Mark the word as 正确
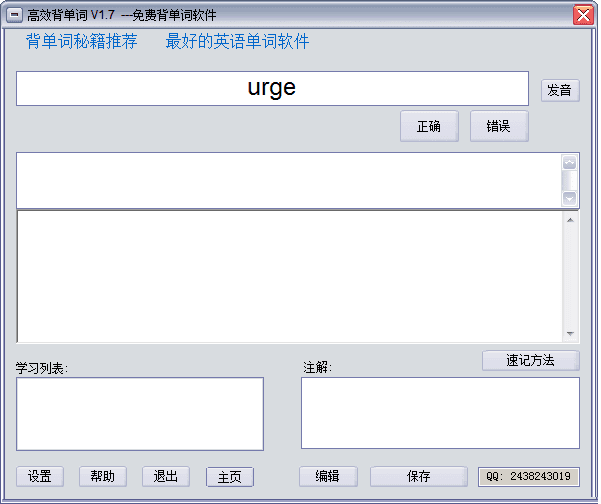The height and width of the screenshot is (504, 601). coord(429,126)
